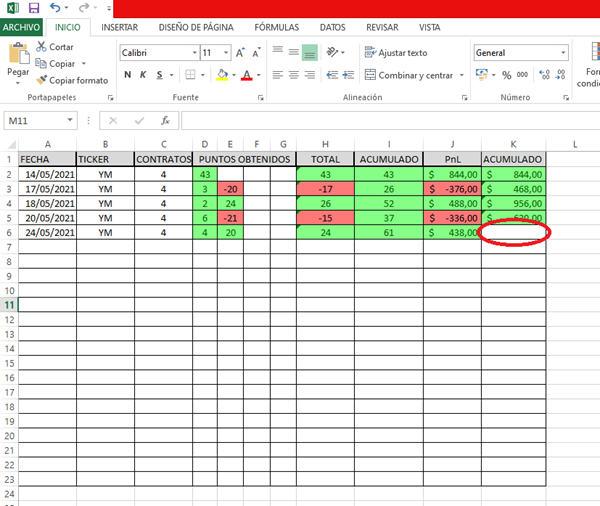Open the font size 11 dropdown
The height and width of the screenshot is (506, 600).
point(226,53)
